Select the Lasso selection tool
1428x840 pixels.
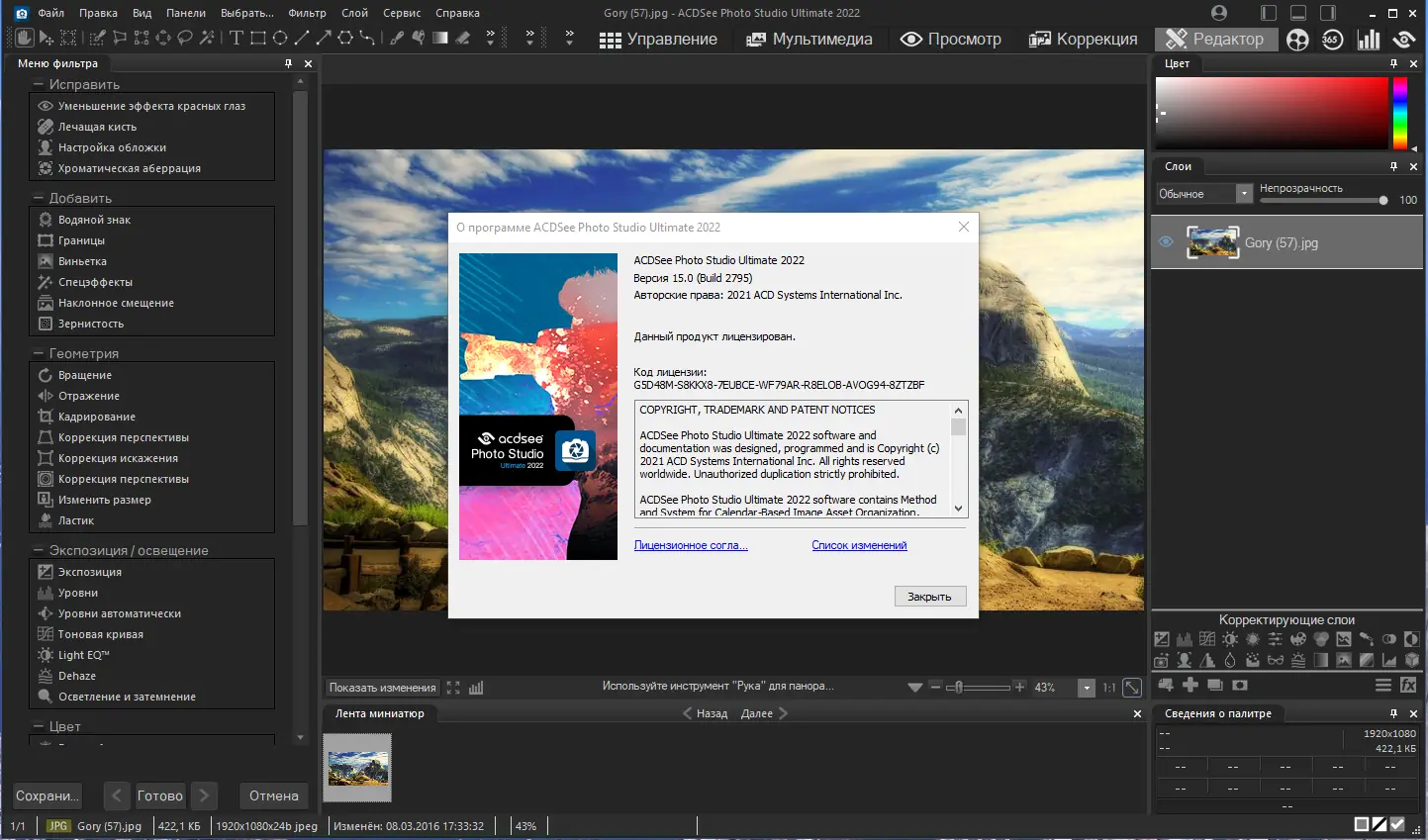(x=185, y=39)
